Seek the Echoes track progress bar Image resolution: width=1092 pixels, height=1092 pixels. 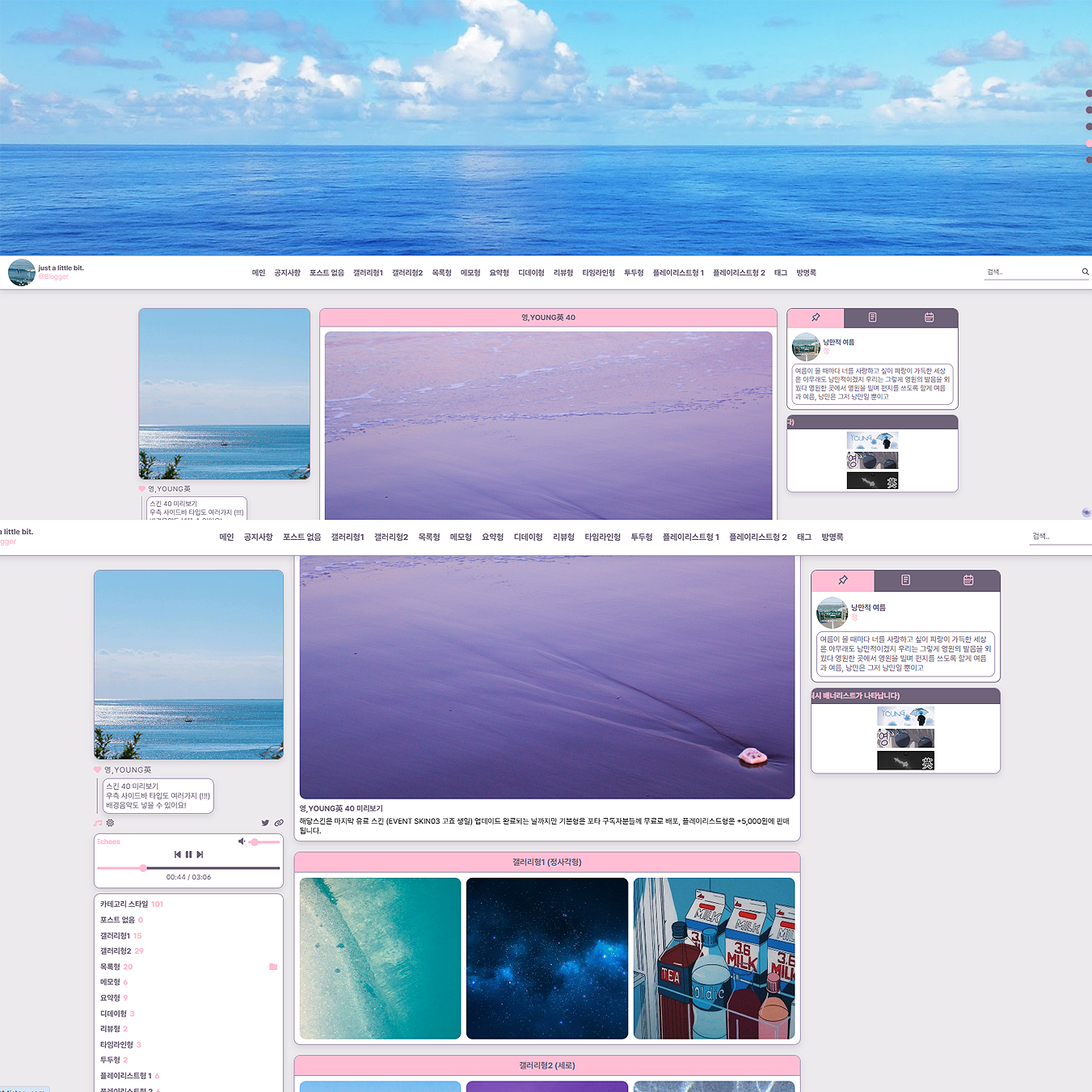(x=188, y=868)
